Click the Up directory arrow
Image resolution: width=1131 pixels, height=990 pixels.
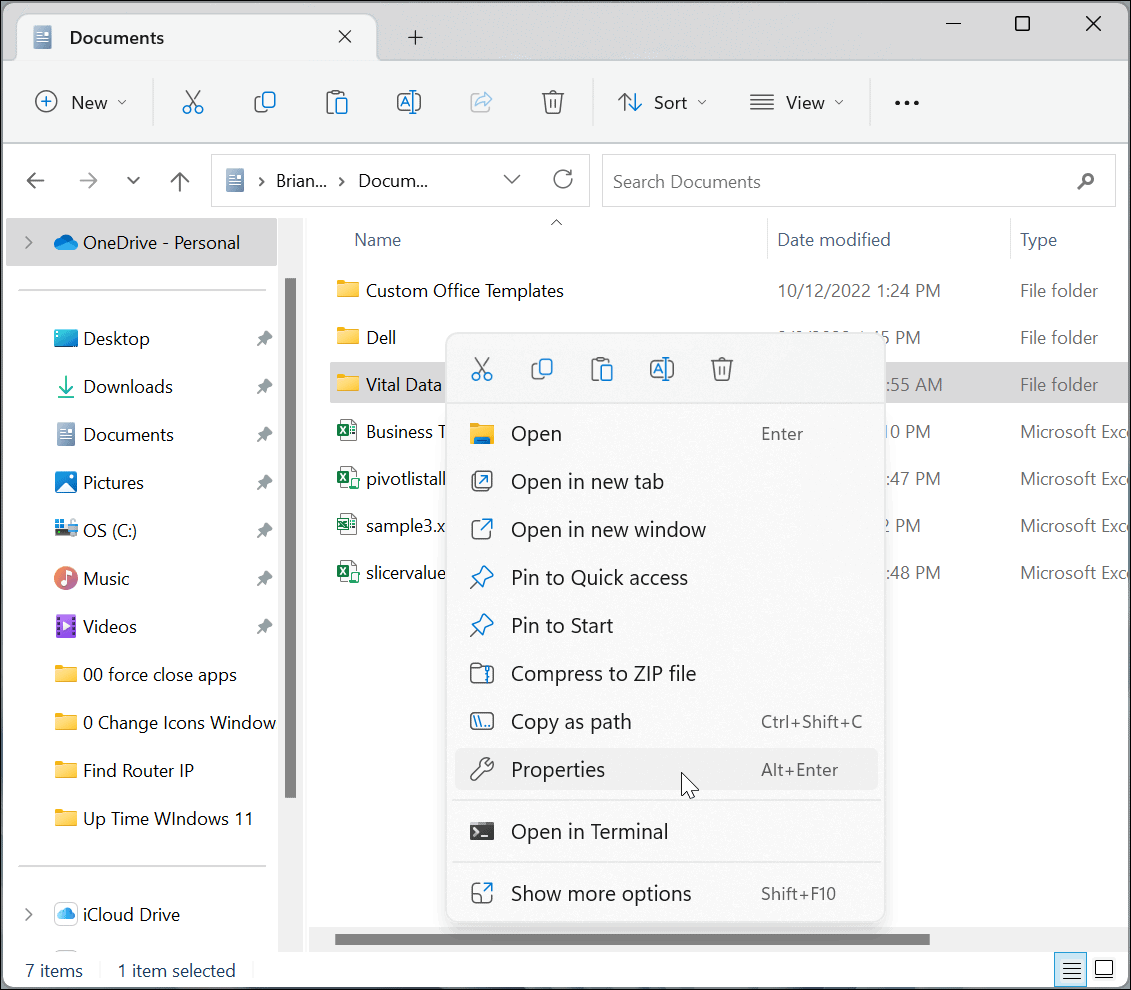[x=180, y=181]
